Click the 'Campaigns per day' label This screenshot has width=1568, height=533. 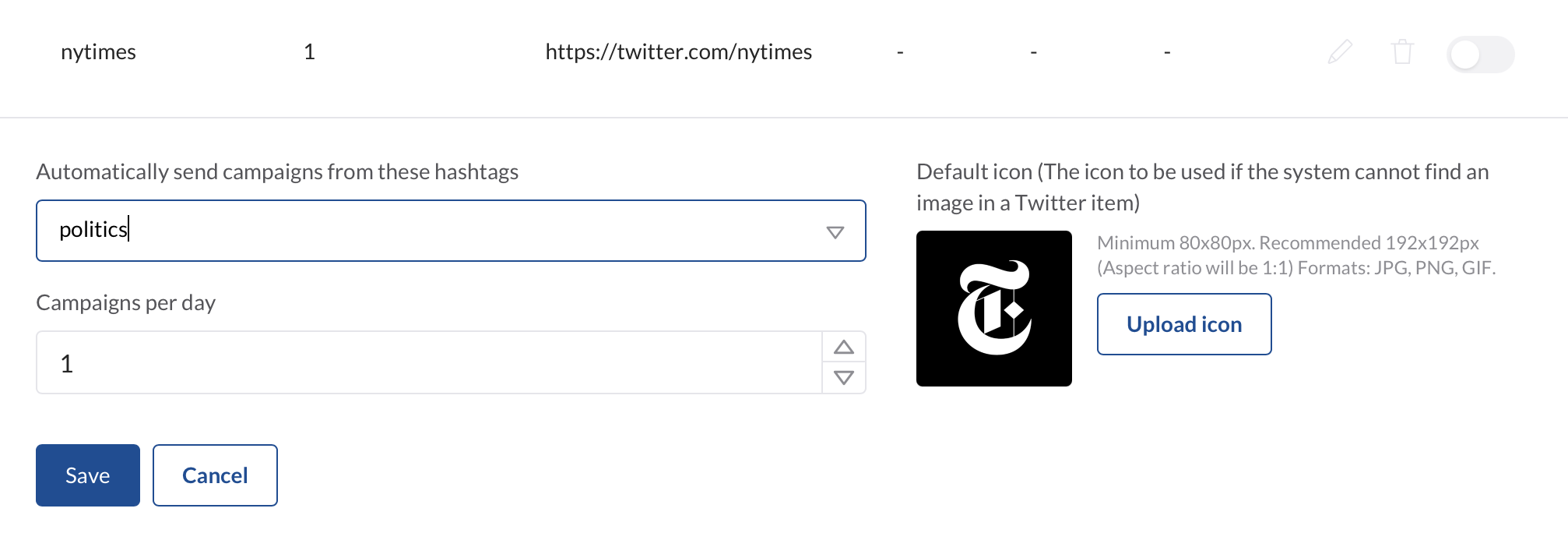pos(125,302)
